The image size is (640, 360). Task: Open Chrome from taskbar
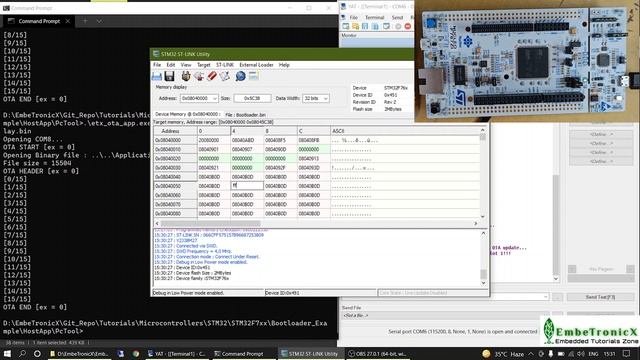coord(136,353)
